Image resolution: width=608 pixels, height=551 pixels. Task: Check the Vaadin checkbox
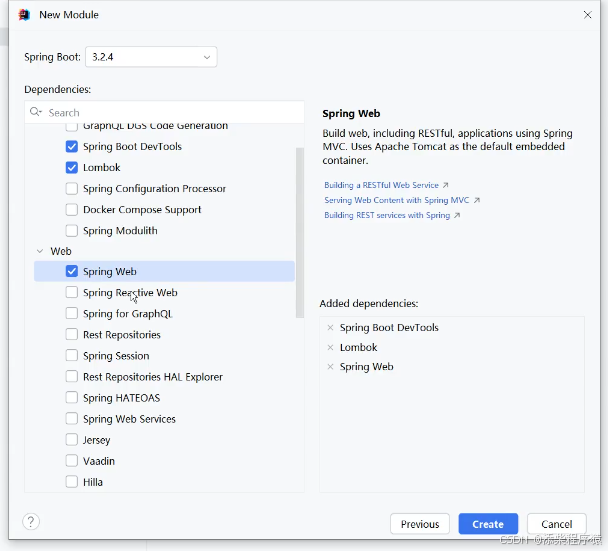[x=72, y=461]
